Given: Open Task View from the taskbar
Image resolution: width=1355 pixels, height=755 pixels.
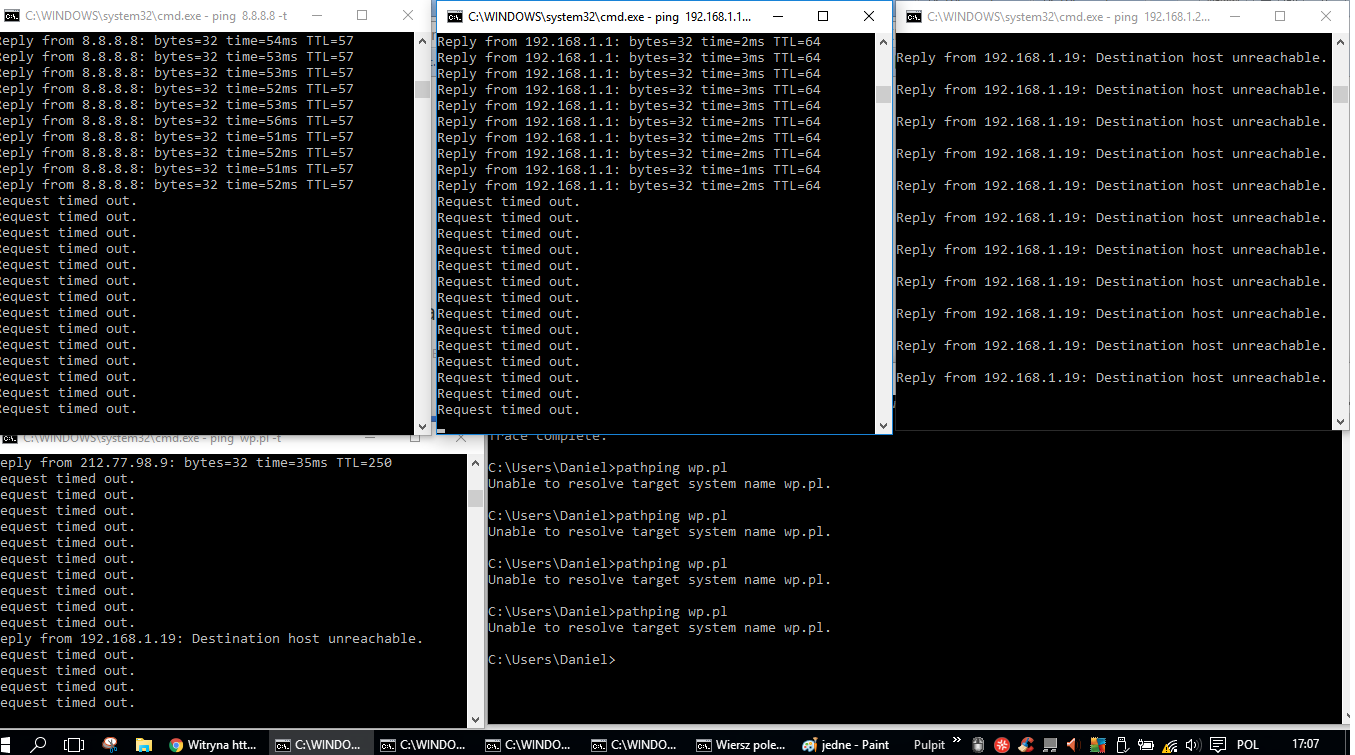Looking at the screenshot, I should pos(74,744).
